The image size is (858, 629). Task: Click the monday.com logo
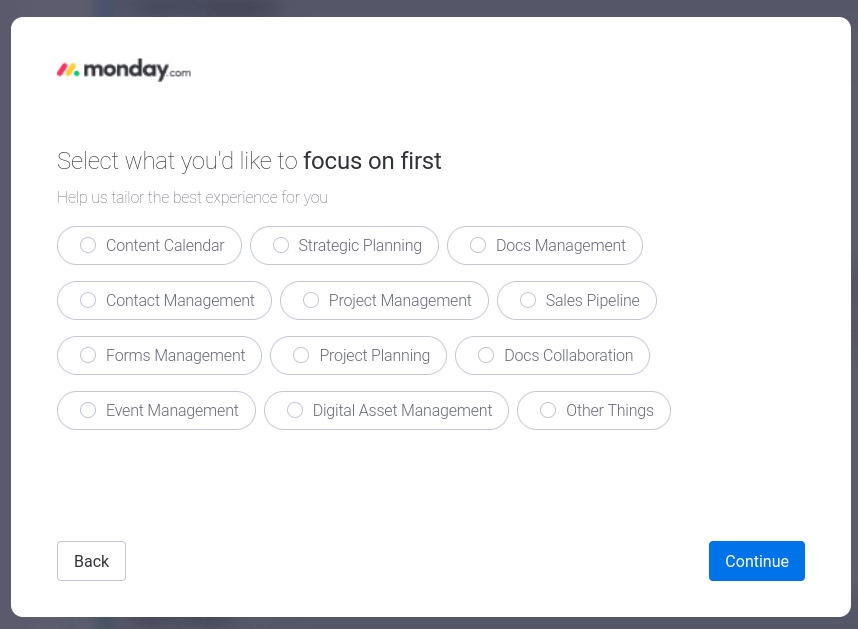point(123,70)
